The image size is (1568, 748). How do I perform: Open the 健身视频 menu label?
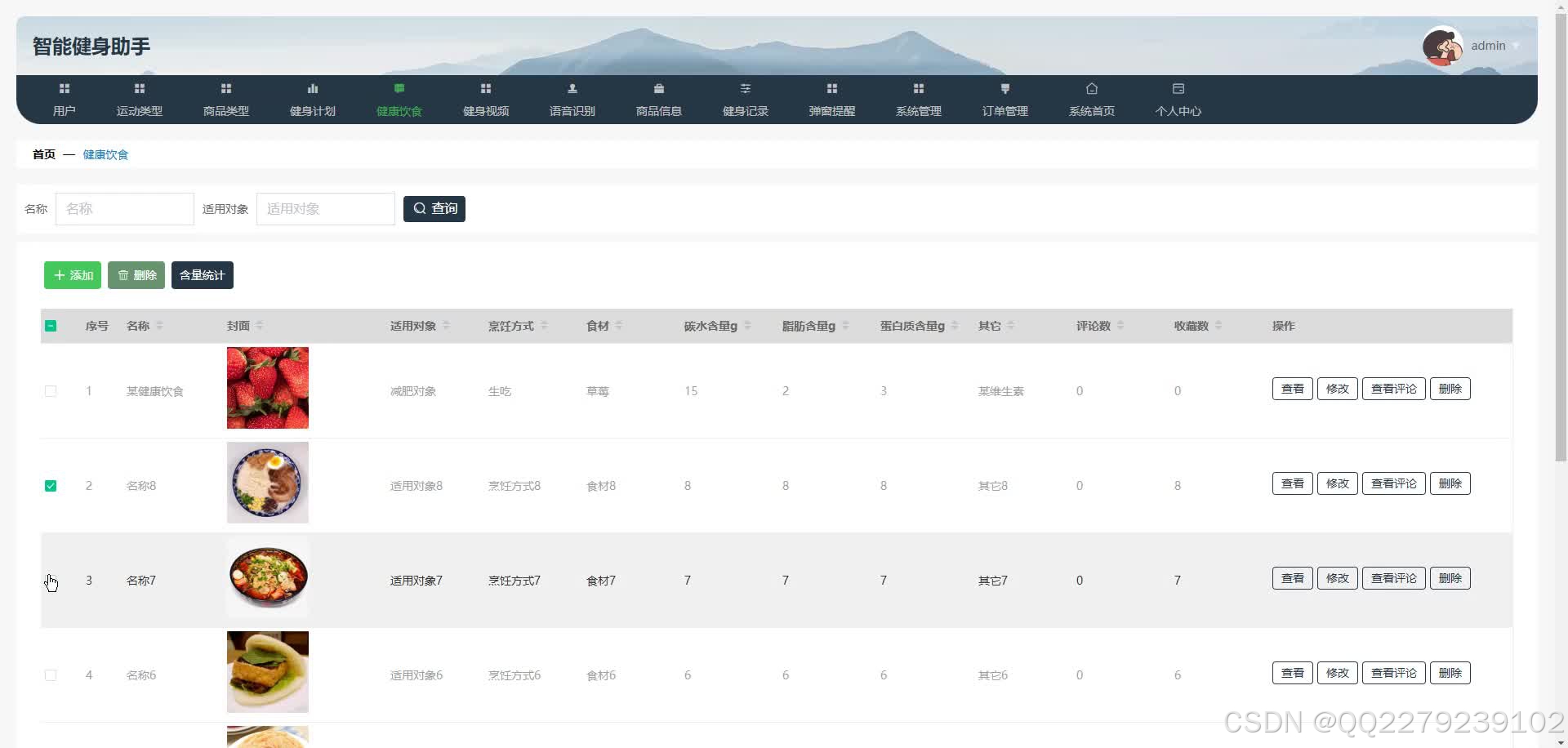click(486, 111)
